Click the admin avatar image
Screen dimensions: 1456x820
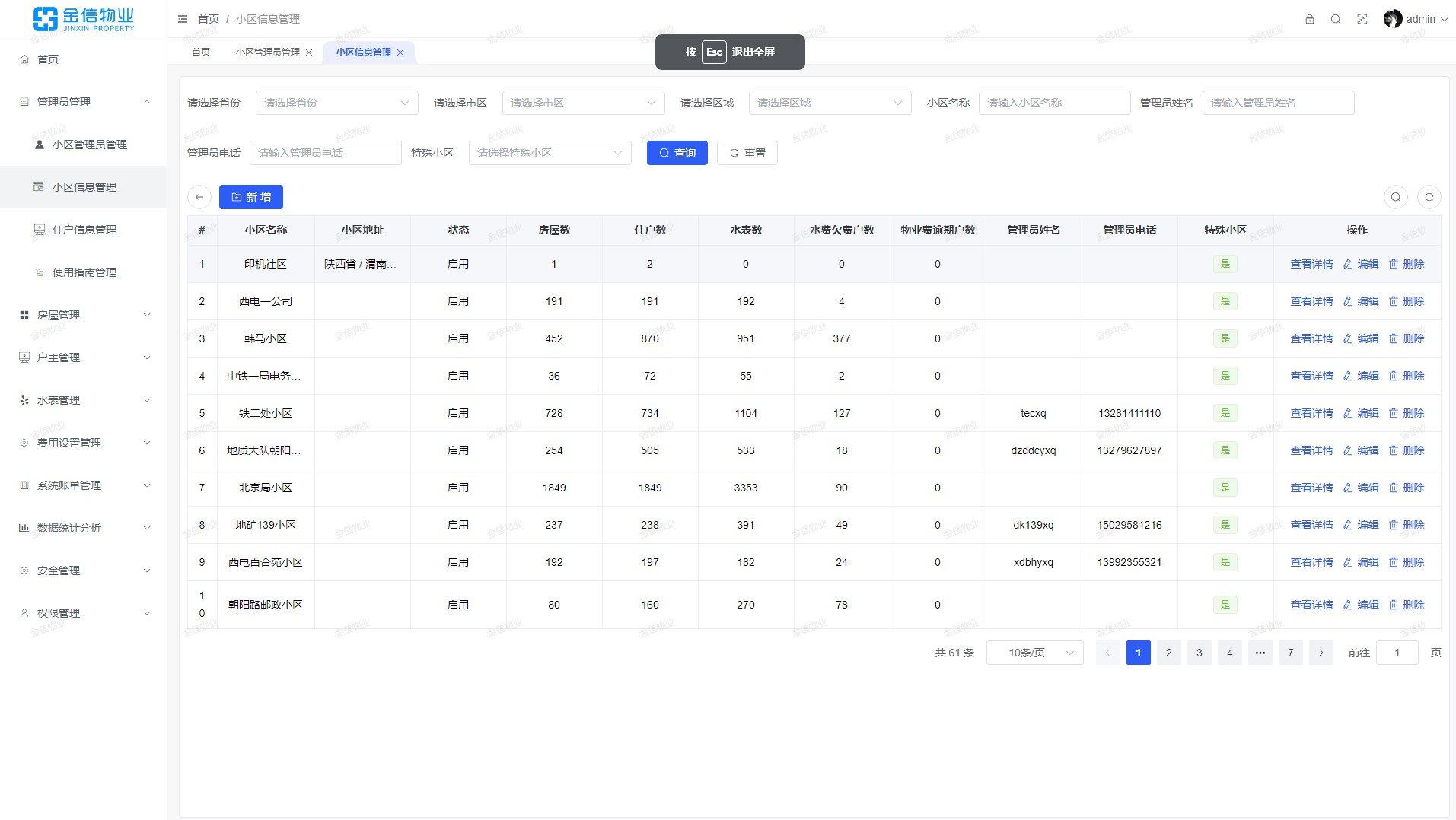[x=1393, y=19]
